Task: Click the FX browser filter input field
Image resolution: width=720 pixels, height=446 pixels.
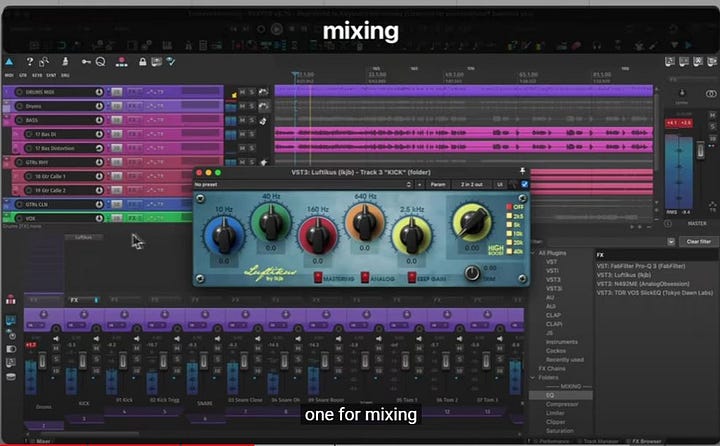Action: point(606,241)
